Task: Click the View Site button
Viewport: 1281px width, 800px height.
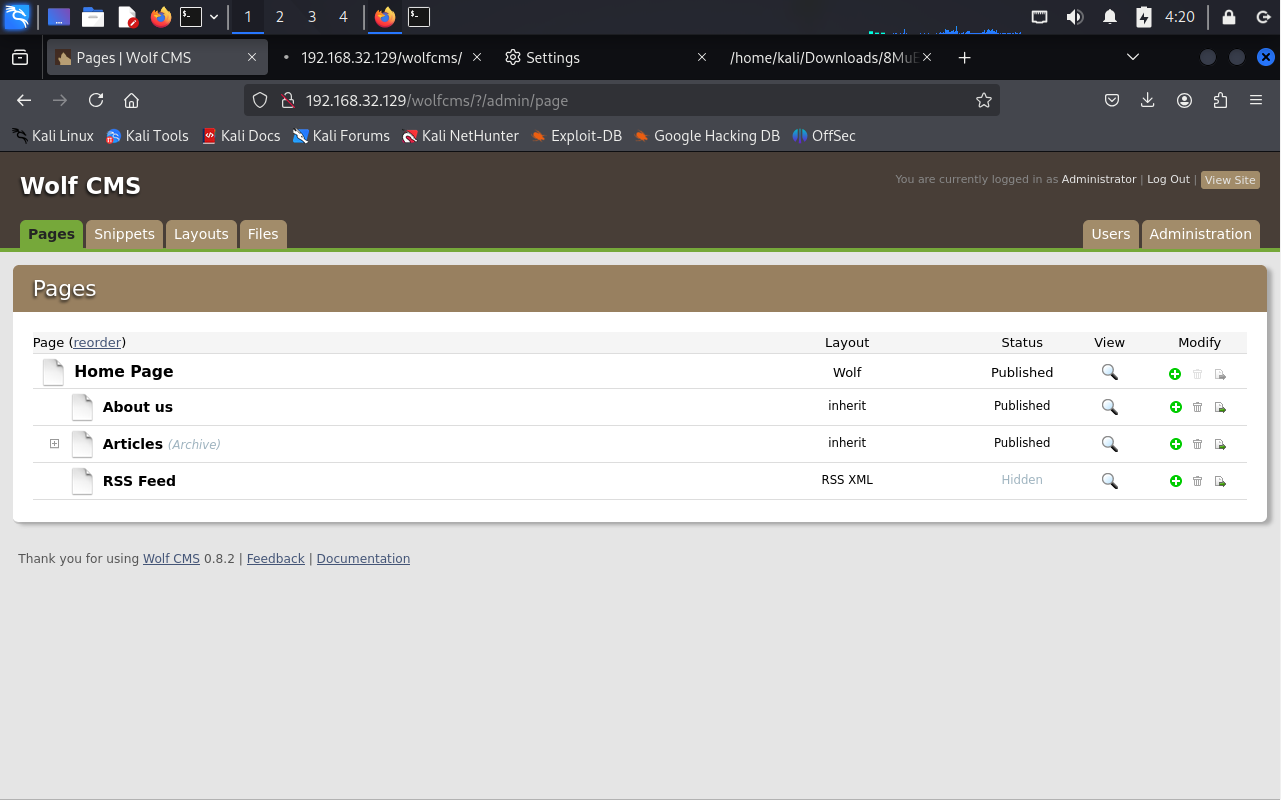Action: 1230,180
